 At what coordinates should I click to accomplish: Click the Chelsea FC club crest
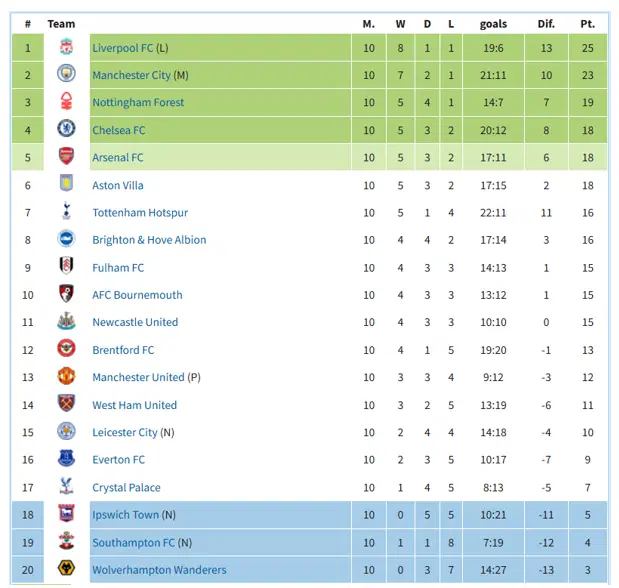pyautogui.click(x=66, y=129)
